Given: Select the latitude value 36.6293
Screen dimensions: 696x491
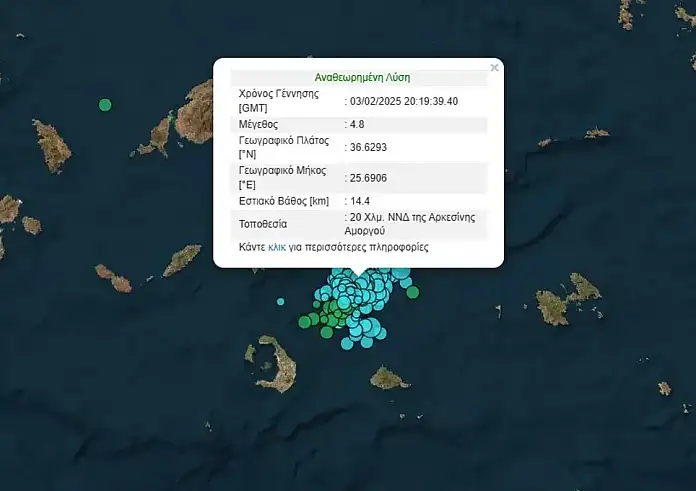Looking at the screenshot, I should (x=367, y=147).
